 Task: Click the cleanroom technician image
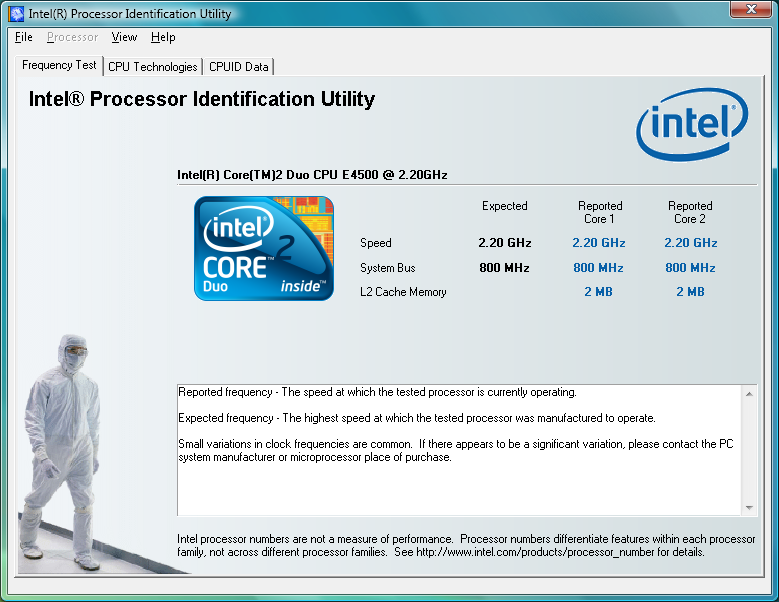(x=60, y=452)
